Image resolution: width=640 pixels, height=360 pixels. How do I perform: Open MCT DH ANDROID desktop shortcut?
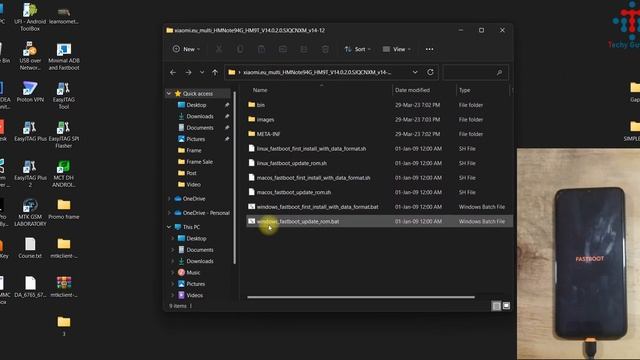(x=64, y=174)
